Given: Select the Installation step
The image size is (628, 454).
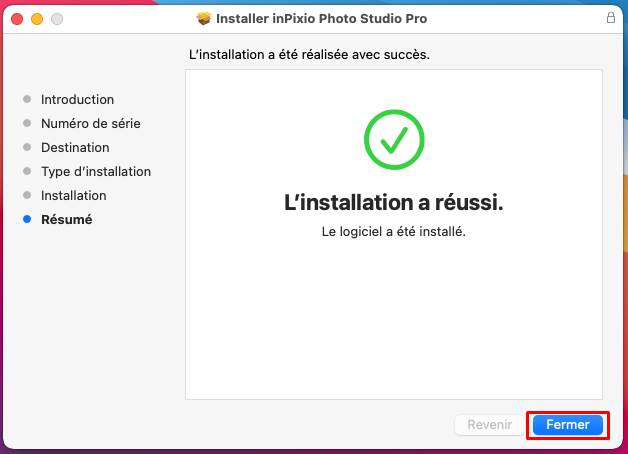Looking at the screenshot, I should [74, 195].
